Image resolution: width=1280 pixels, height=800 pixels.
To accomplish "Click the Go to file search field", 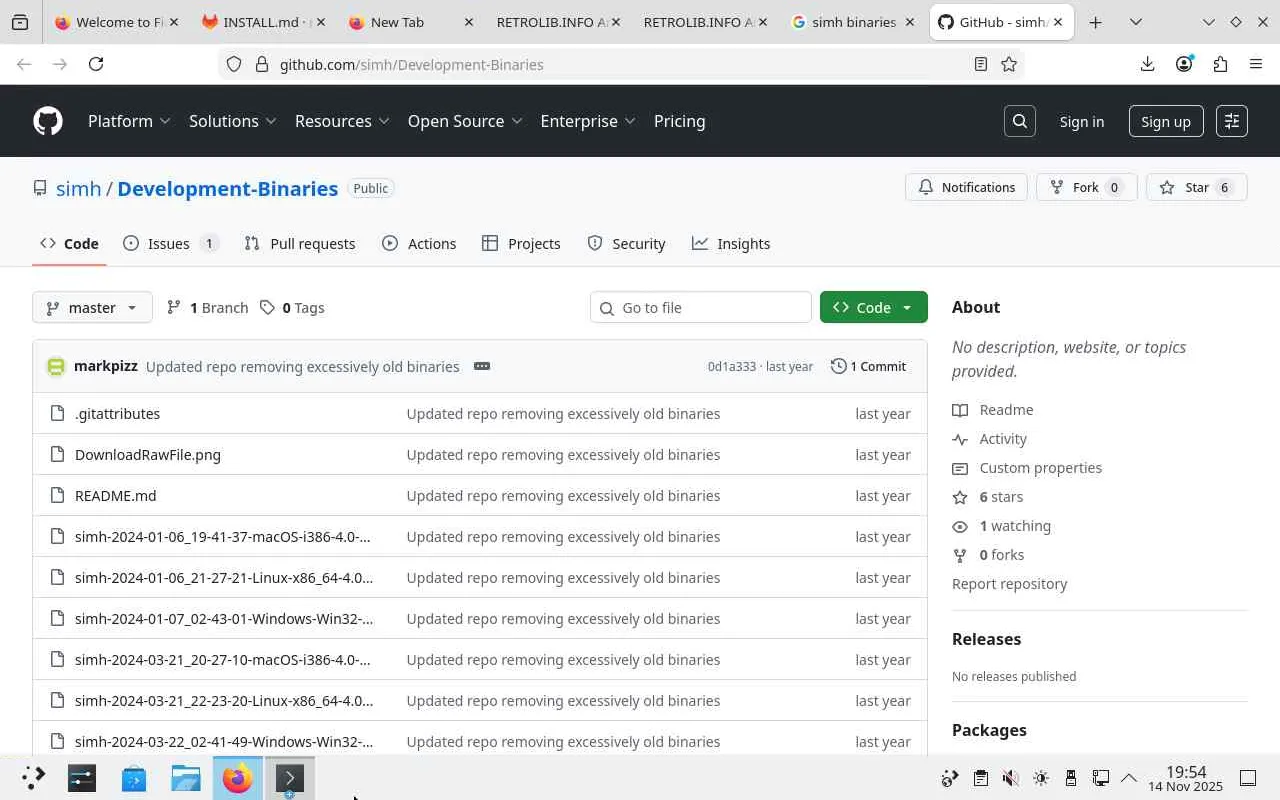I will coord(701,307).
